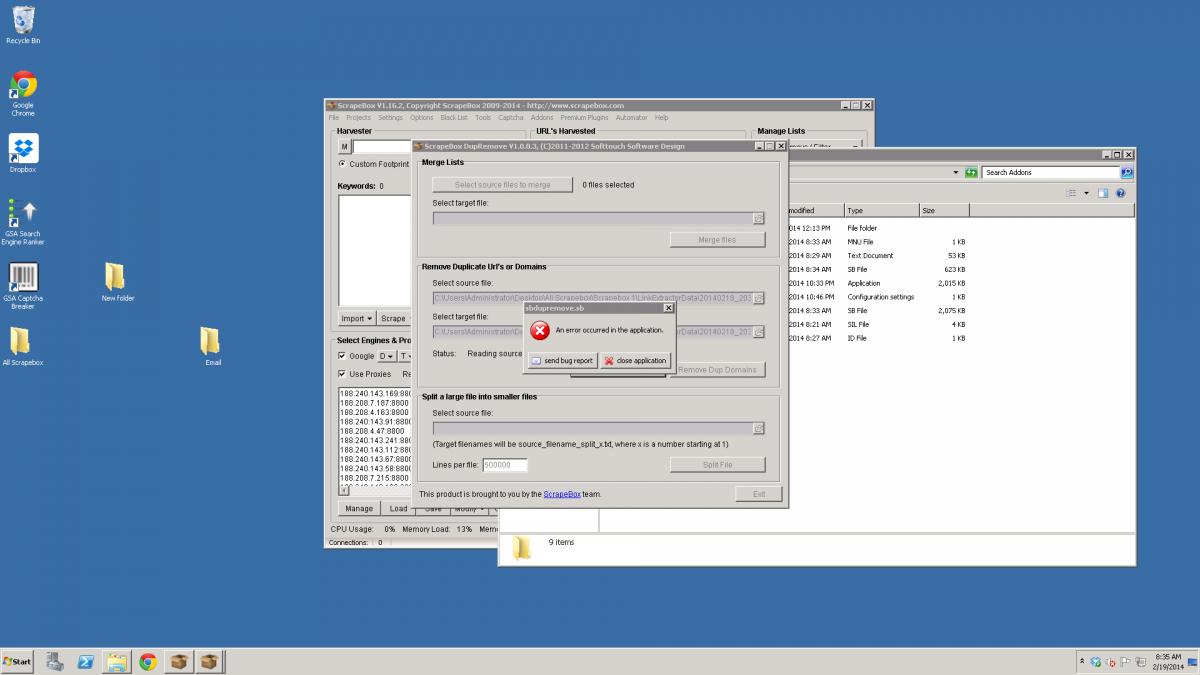Viewport: 1200px width, 675px height.
Task: Open the Dropbox desktop shortcut
Action: 23,153
